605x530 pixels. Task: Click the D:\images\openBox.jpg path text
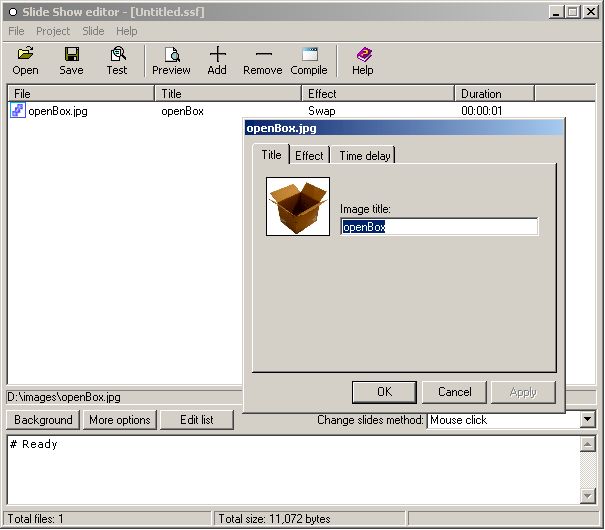[64, 397]
